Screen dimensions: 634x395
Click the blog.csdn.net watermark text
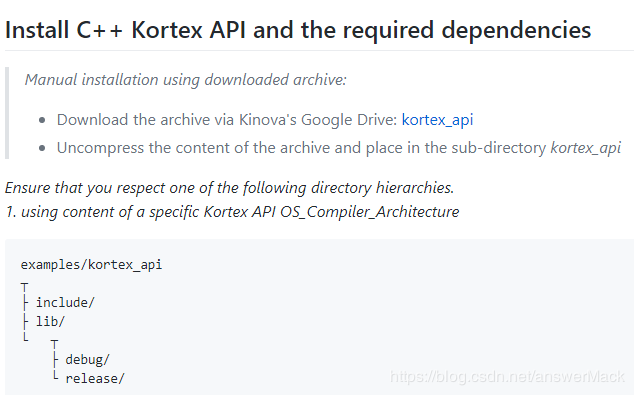point(507,376)
